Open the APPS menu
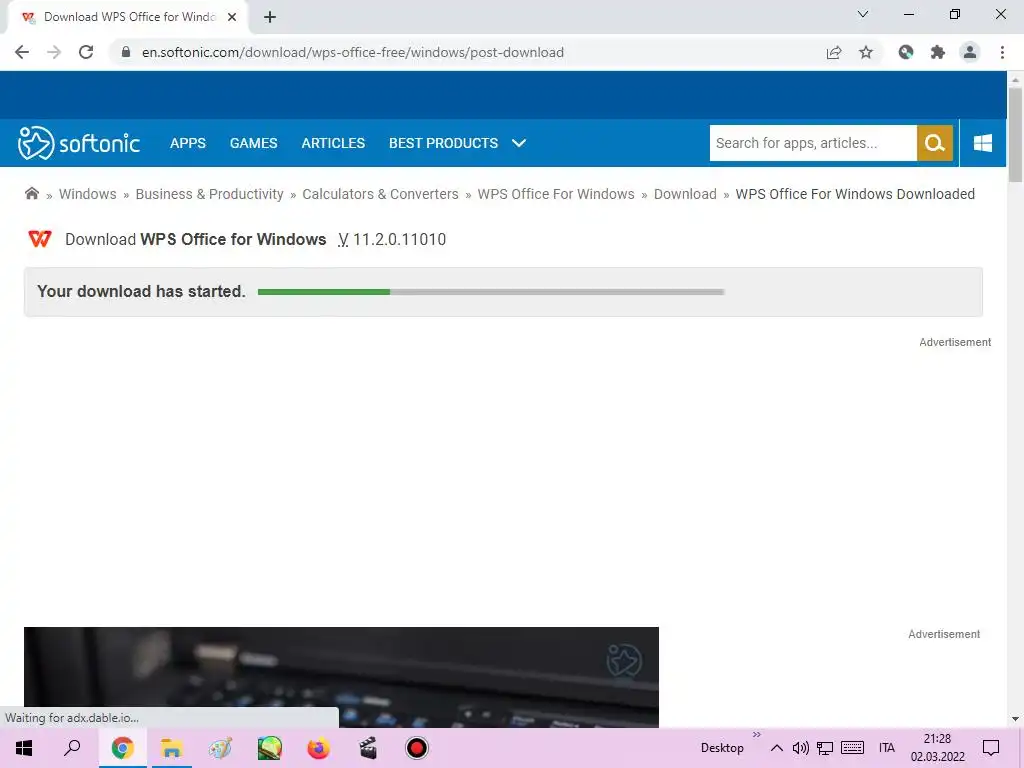 [x=187, y=143]
